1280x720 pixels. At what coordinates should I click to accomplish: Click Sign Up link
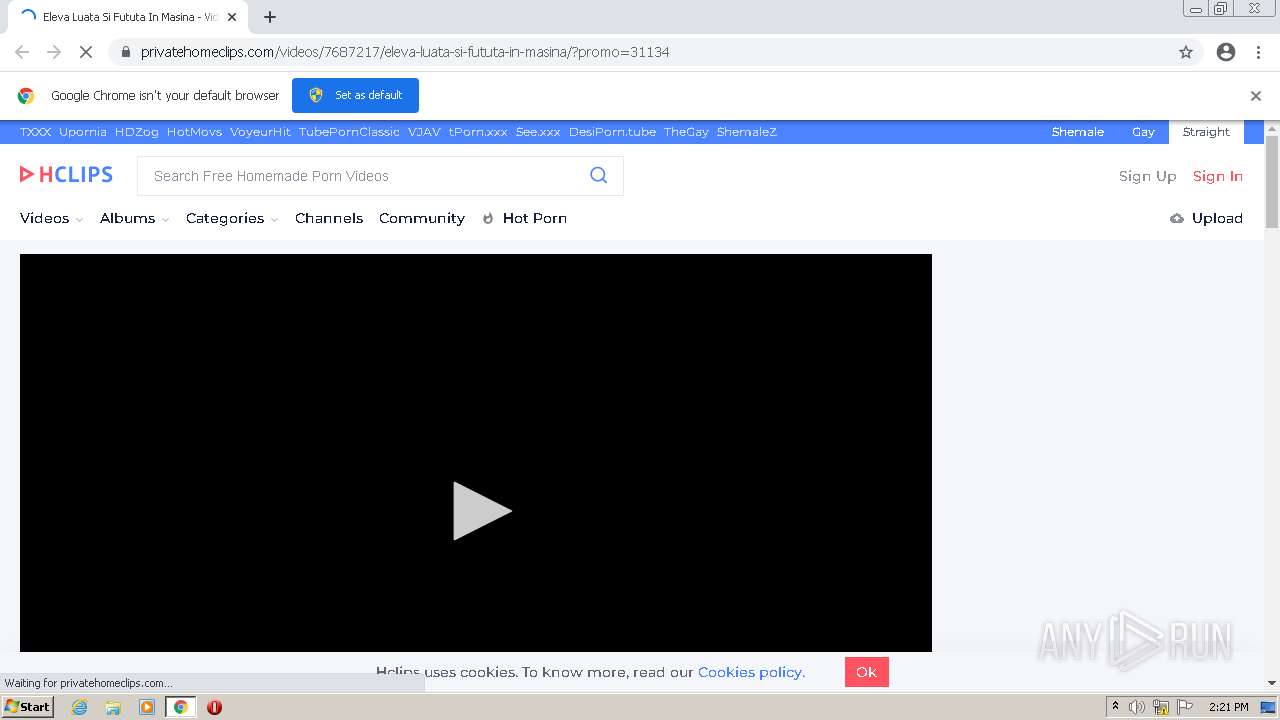click(x=1147, y=176)
